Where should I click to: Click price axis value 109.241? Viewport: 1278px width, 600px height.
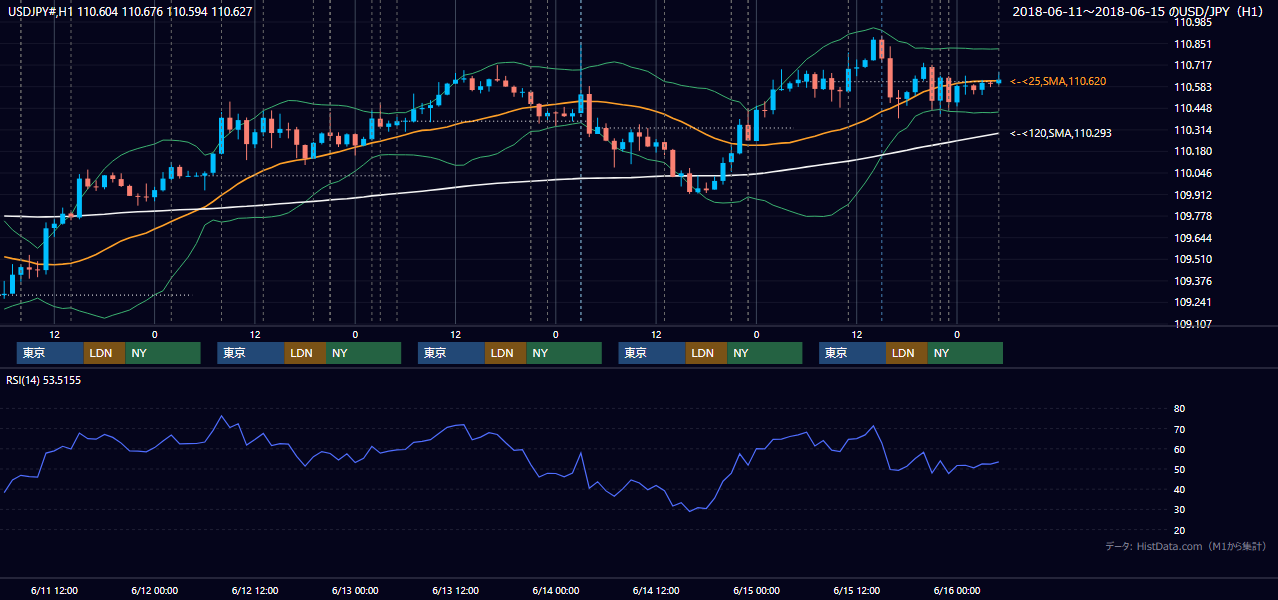click(1192, 302)
